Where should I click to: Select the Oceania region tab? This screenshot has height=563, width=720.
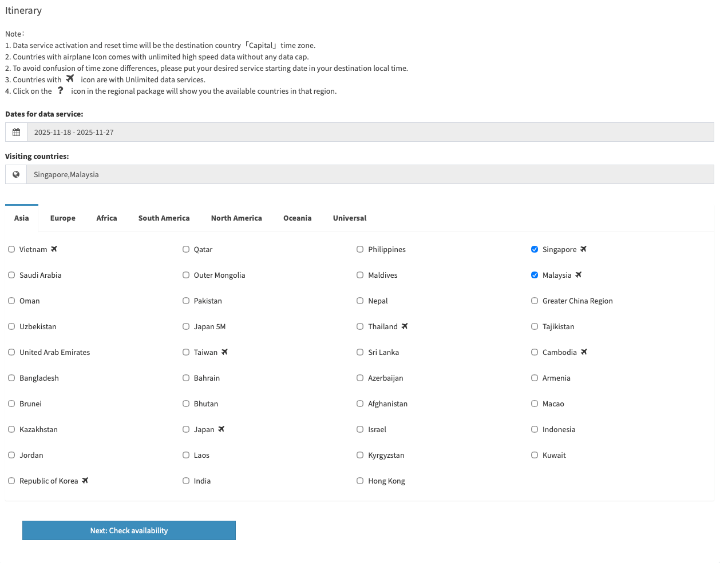click(x=297, y=218)
